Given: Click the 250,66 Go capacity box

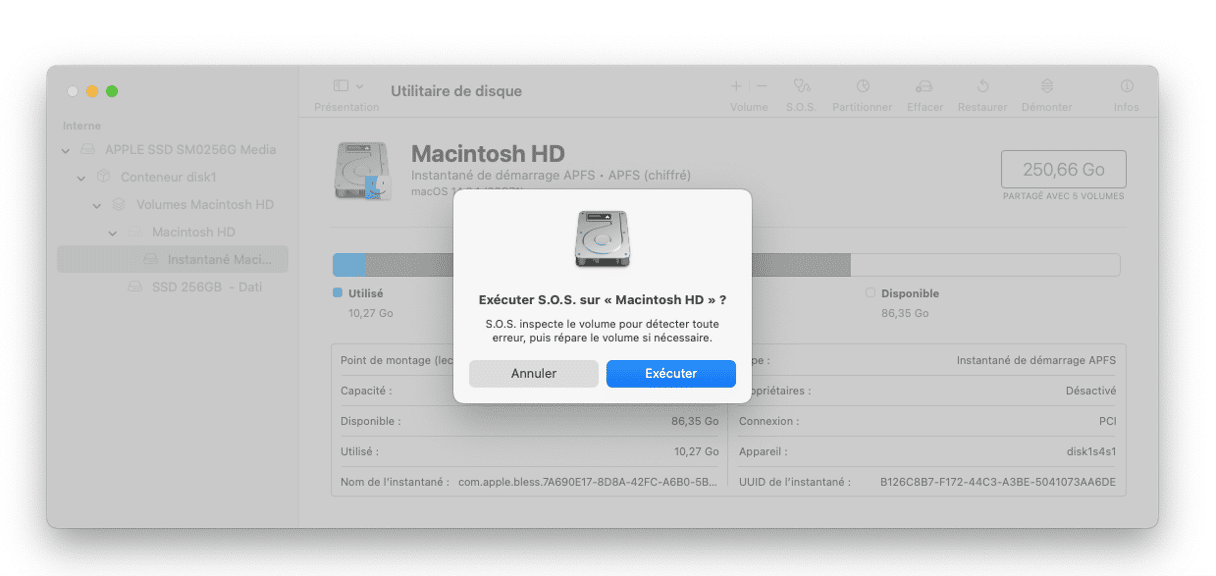Looking at the screenshot, I should (1063, 169).
